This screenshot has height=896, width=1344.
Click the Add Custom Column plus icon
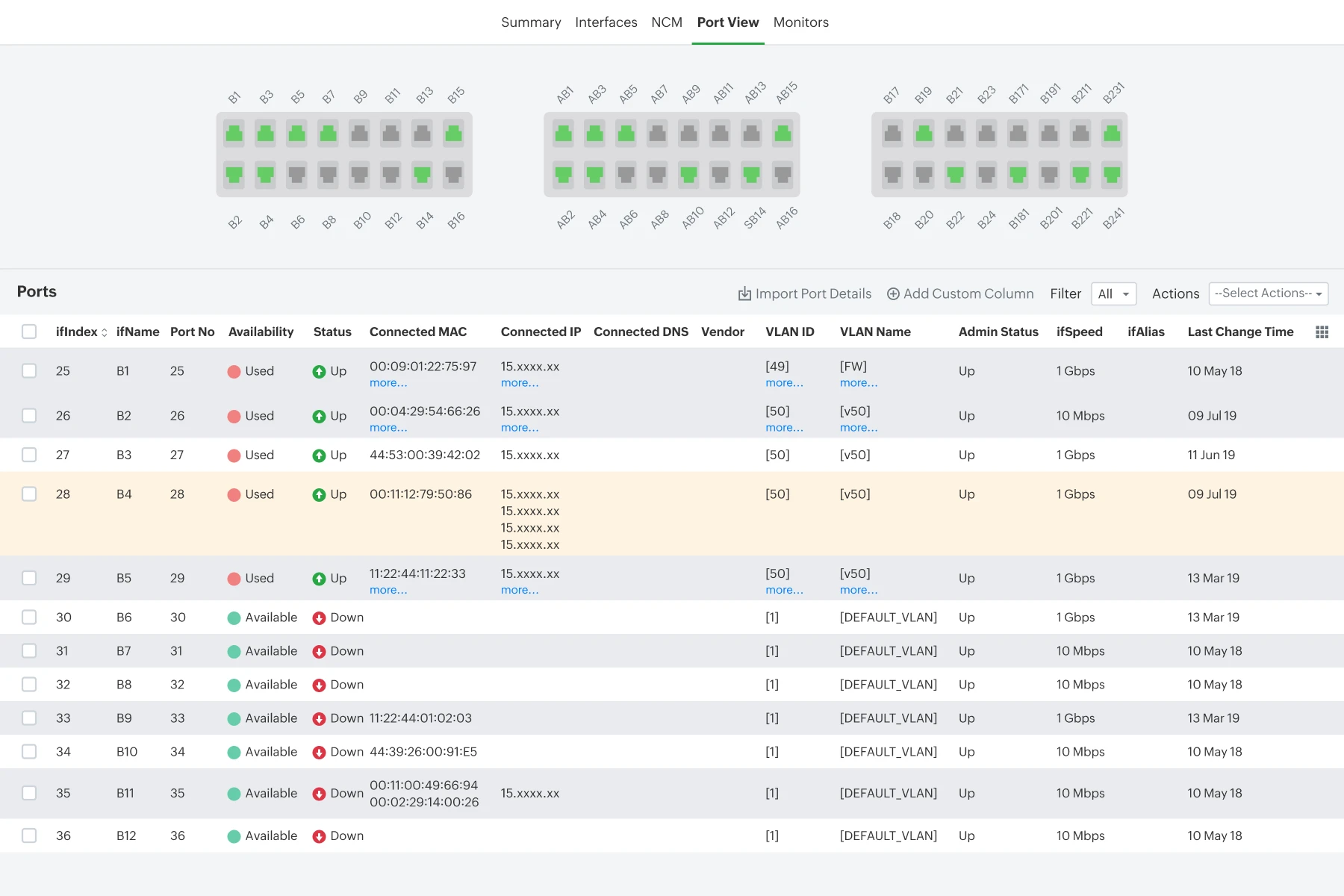tap(893, 294)
